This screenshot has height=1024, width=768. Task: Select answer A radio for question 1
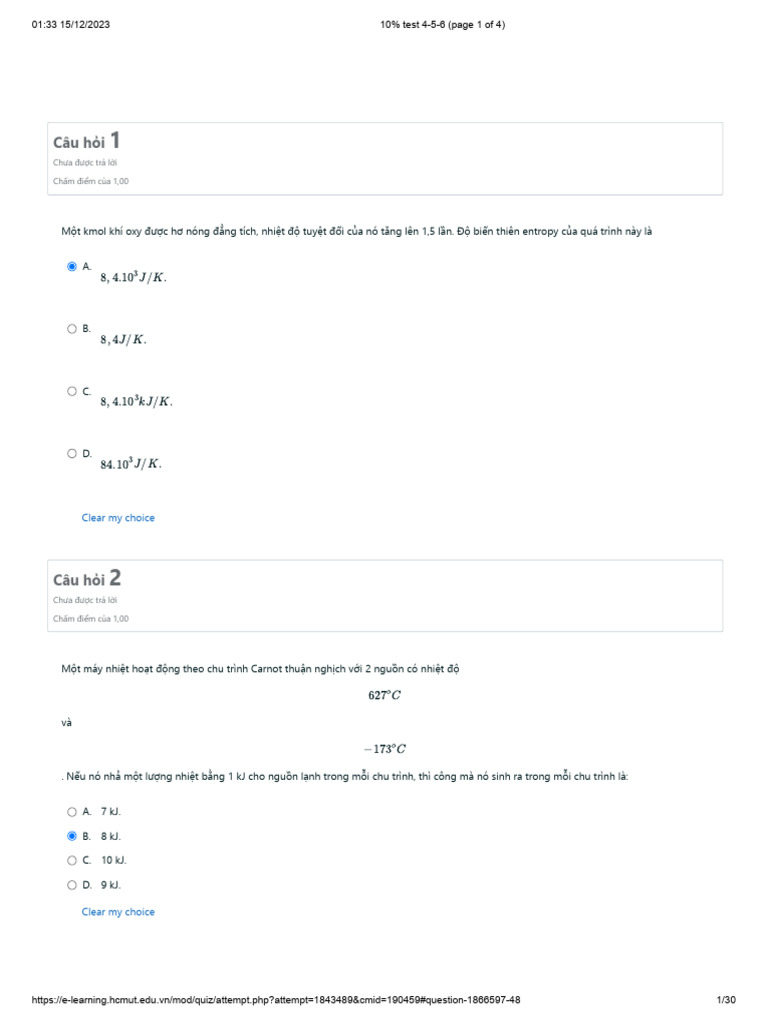[x=72, y=267]
